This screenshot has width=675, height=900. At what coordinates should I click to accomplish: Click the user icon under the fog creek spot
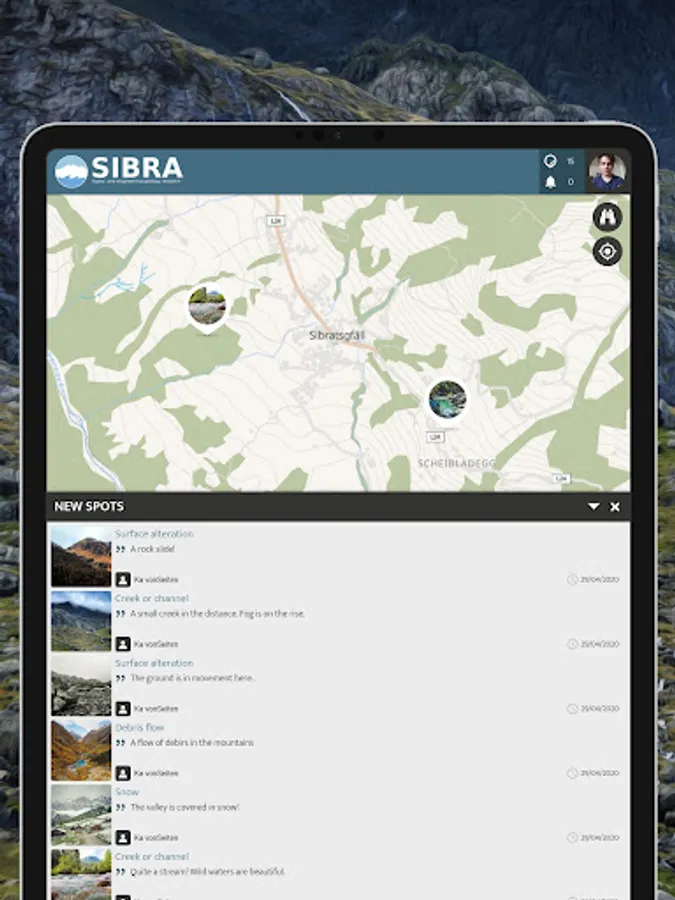[123, 644]
